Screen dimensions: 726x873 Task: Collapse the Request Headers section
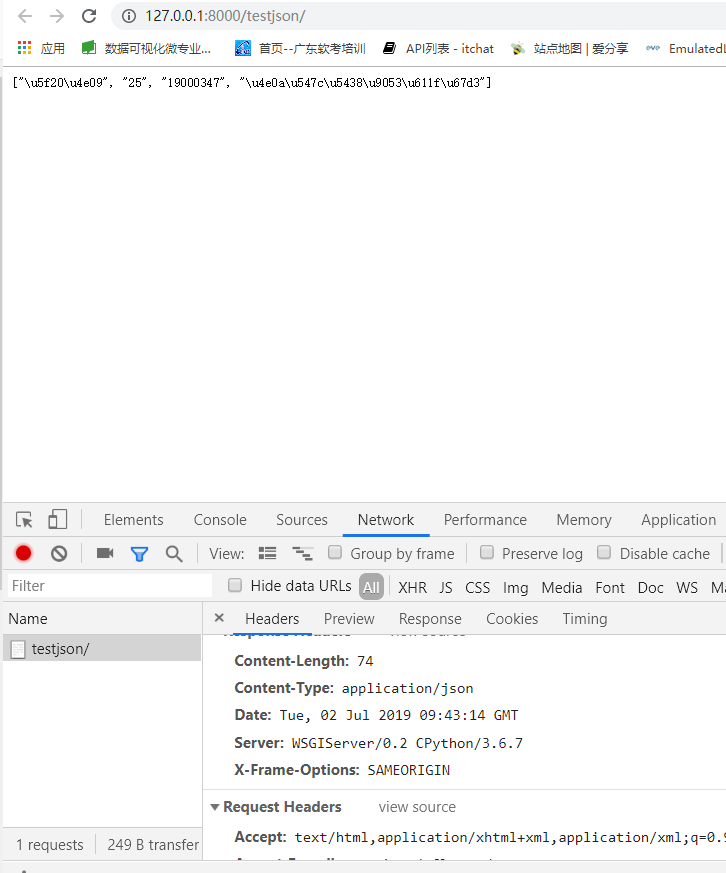214,807
